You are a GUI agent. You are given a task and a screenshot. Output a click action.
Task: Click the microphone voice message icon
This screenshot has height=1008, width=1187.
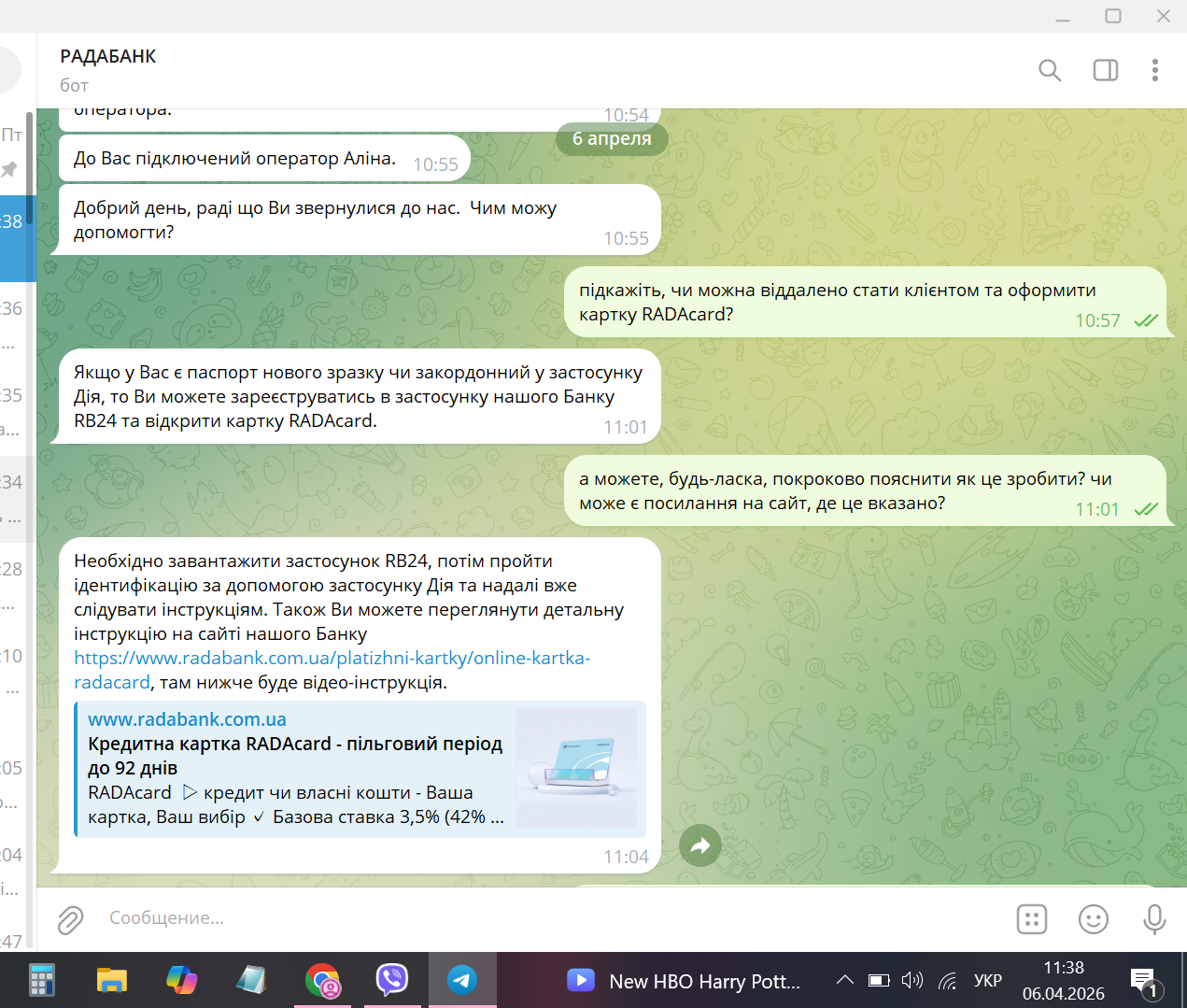pyautogui.click(x=1154, y=919)
